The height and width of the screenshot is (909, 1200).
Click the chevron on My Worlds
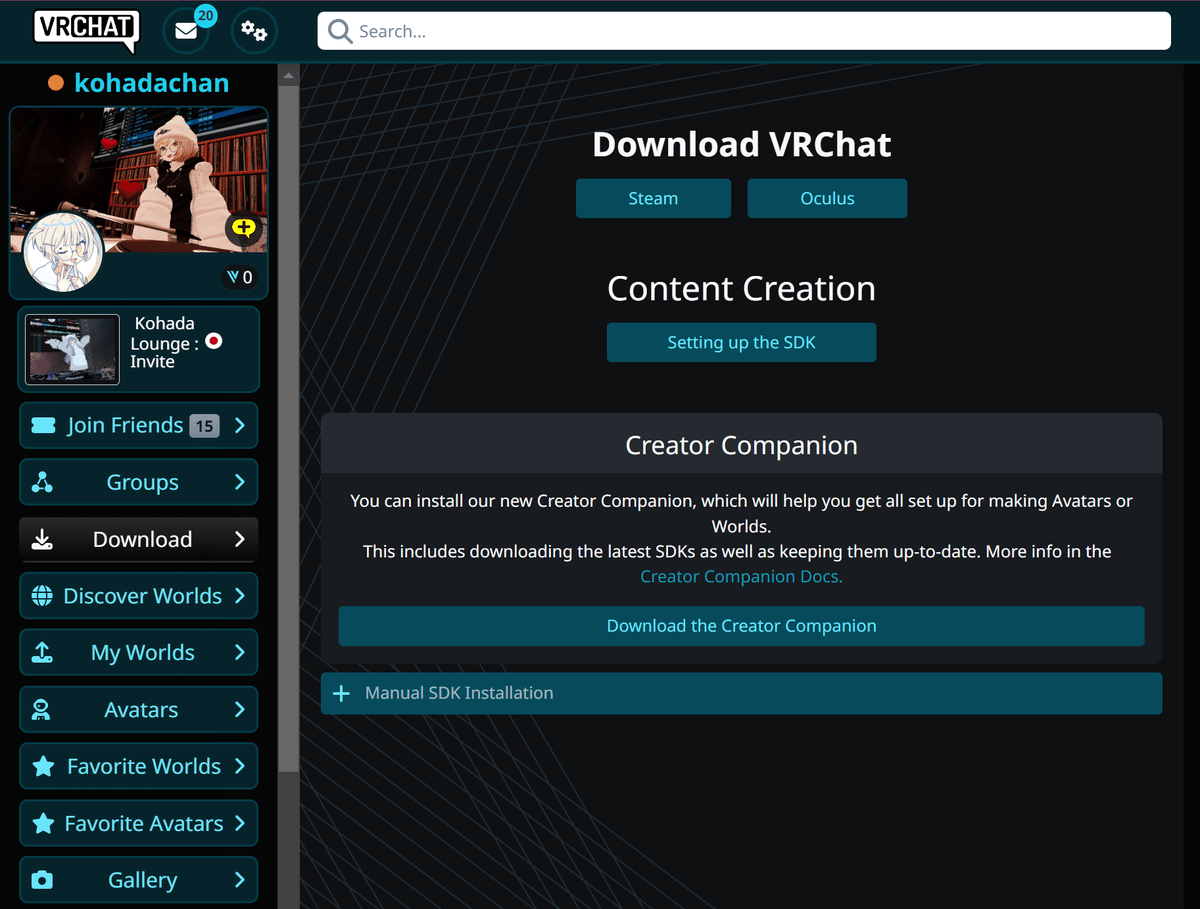tap(239, 653)
